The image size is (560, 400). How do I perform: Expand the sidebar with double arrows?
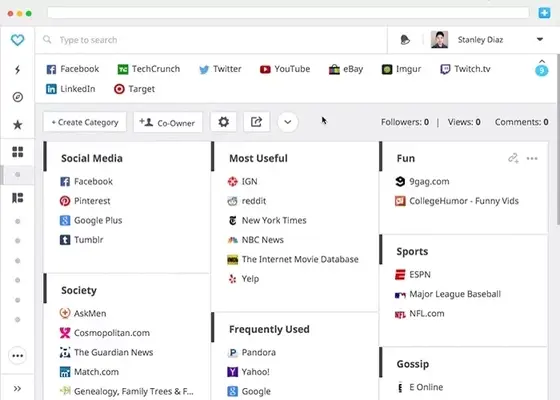[17, 388]
